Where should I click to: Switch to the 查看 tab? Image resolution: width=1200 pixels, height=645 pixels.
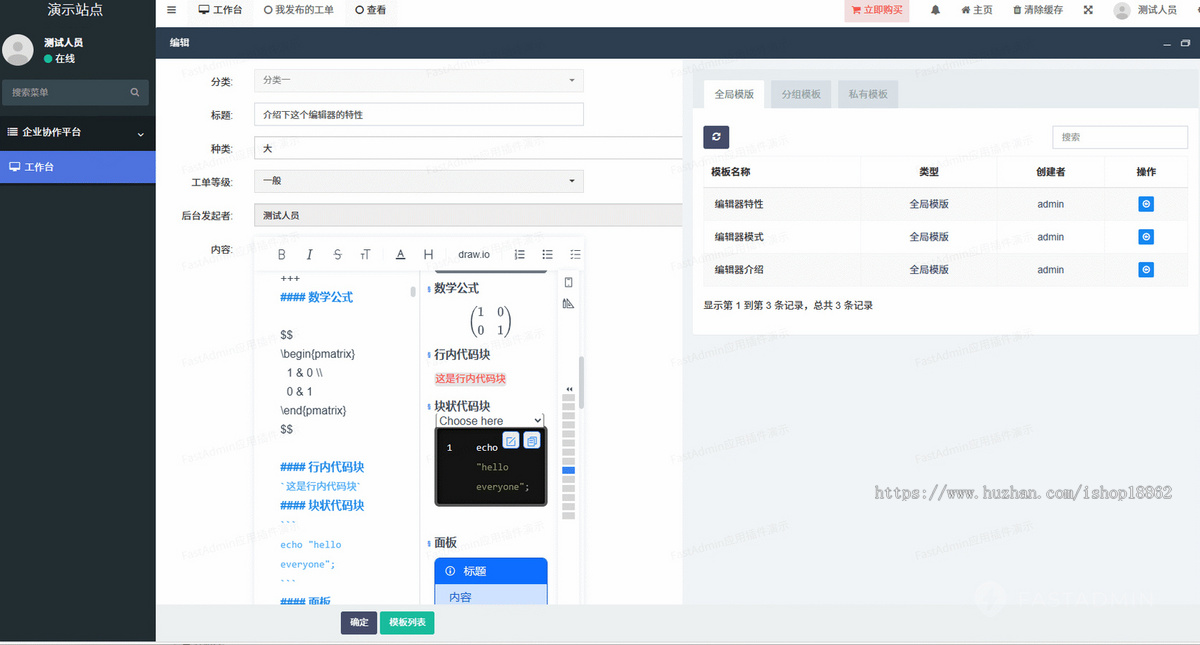pos(371,10)
